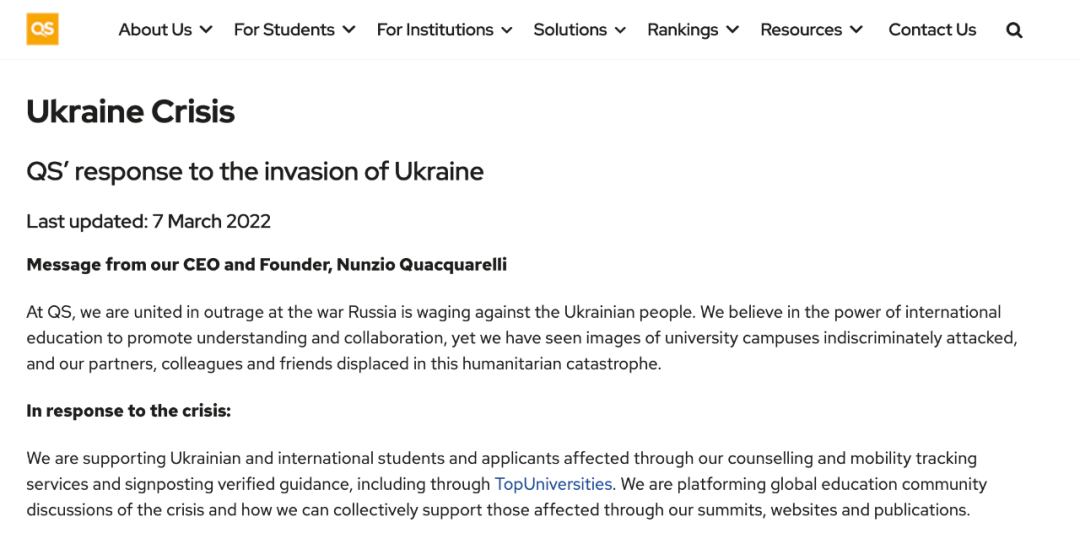Click the Resources menu text
This screenshot has height=533, width=1080.
click(x=801, y=30)
